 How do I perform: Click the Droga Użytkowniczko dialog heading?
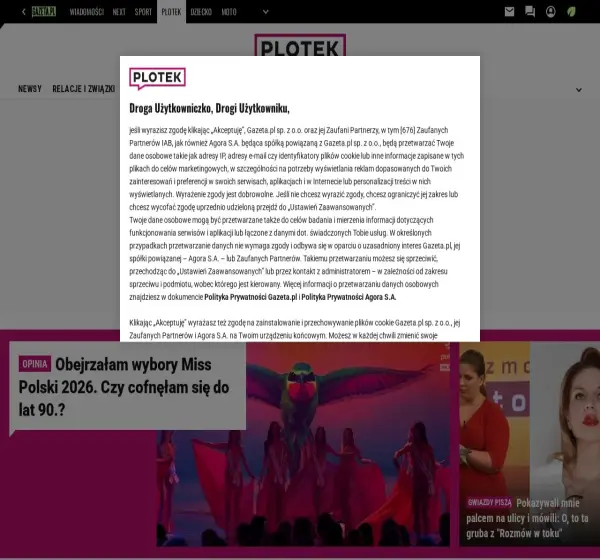coord(209,109)
